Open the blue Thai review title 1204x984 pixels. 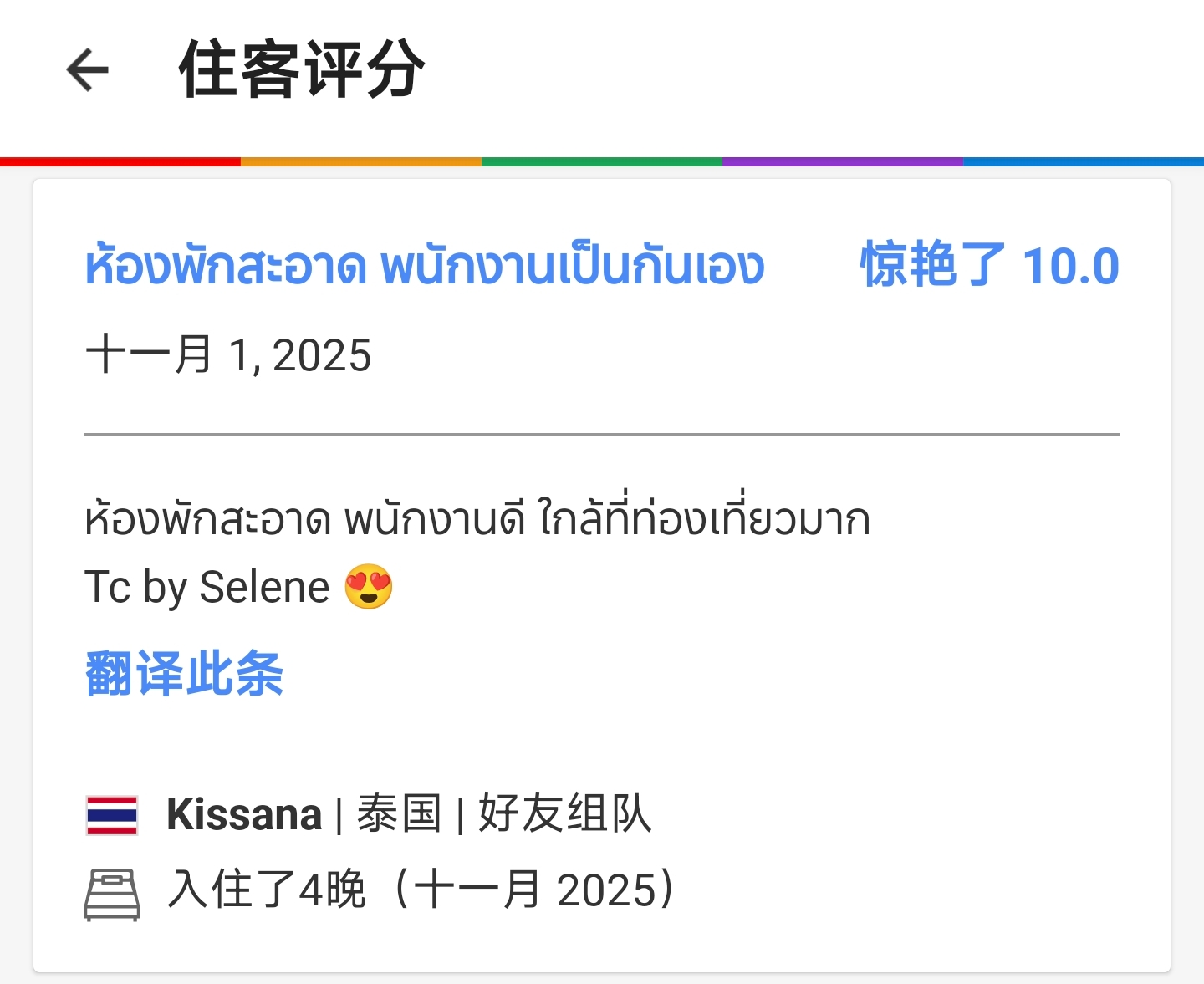pyautogui.click(x=425, y=266)
